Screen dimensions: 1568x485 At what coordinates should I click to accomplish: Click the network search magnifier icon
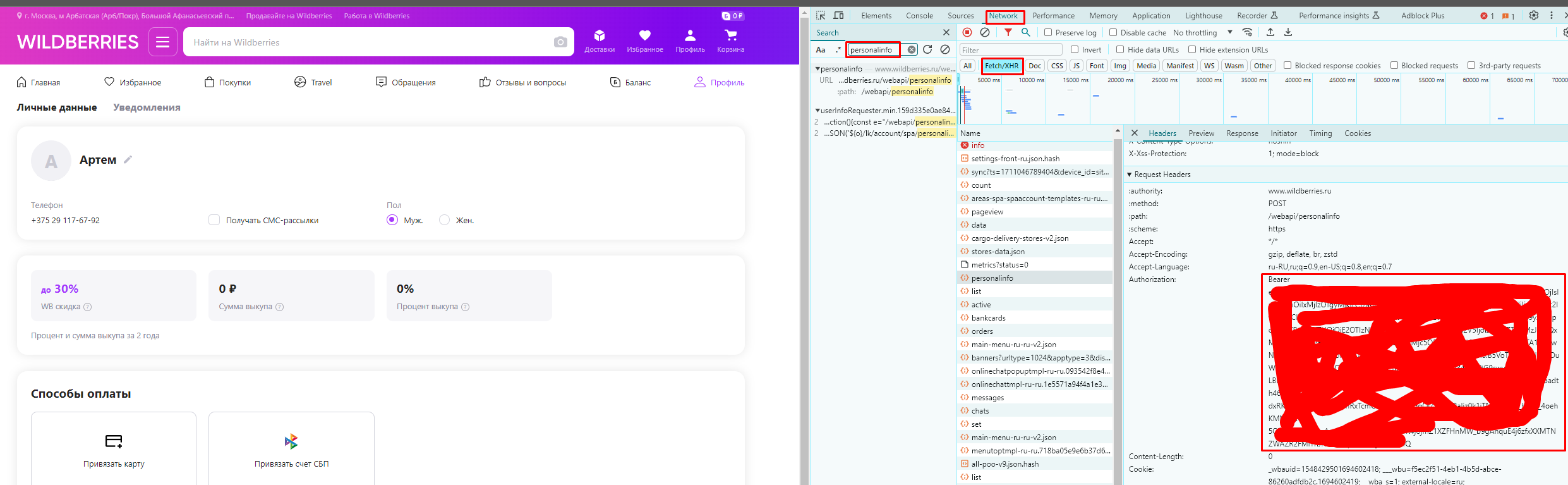tap(1026, 32)
